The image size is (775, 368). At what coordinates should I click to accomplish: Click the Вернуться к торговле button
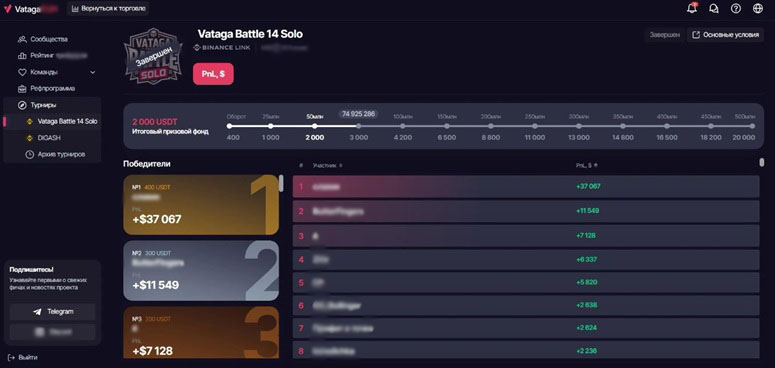[108, 8]
